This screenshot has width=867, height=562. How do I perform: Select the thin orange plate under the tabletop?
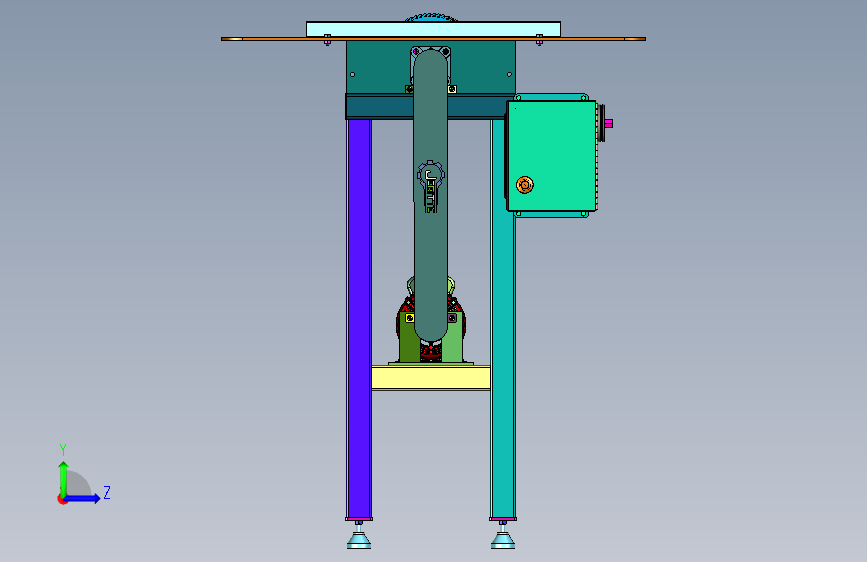(x=434, y=39)
